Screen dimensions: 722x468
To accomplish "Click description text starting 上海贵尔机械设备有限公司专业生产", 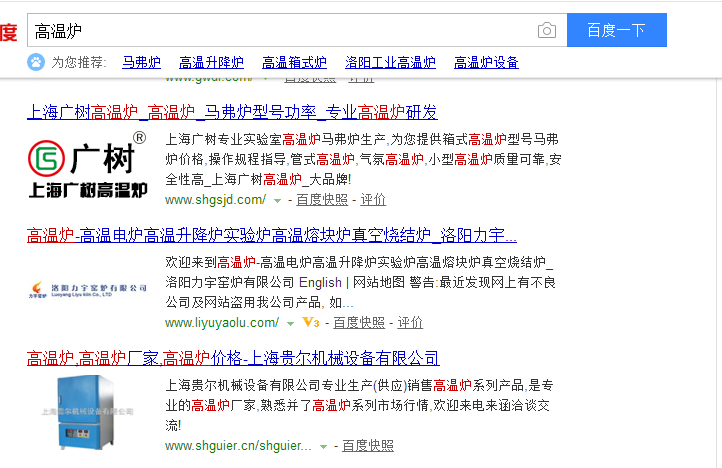I will coord(359,405).
